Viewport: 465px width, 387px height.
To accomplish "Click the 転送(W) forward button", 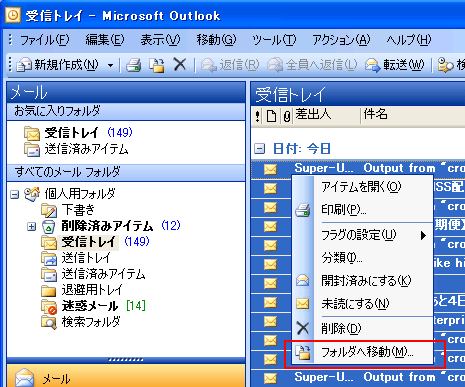I will coord(395,65).
